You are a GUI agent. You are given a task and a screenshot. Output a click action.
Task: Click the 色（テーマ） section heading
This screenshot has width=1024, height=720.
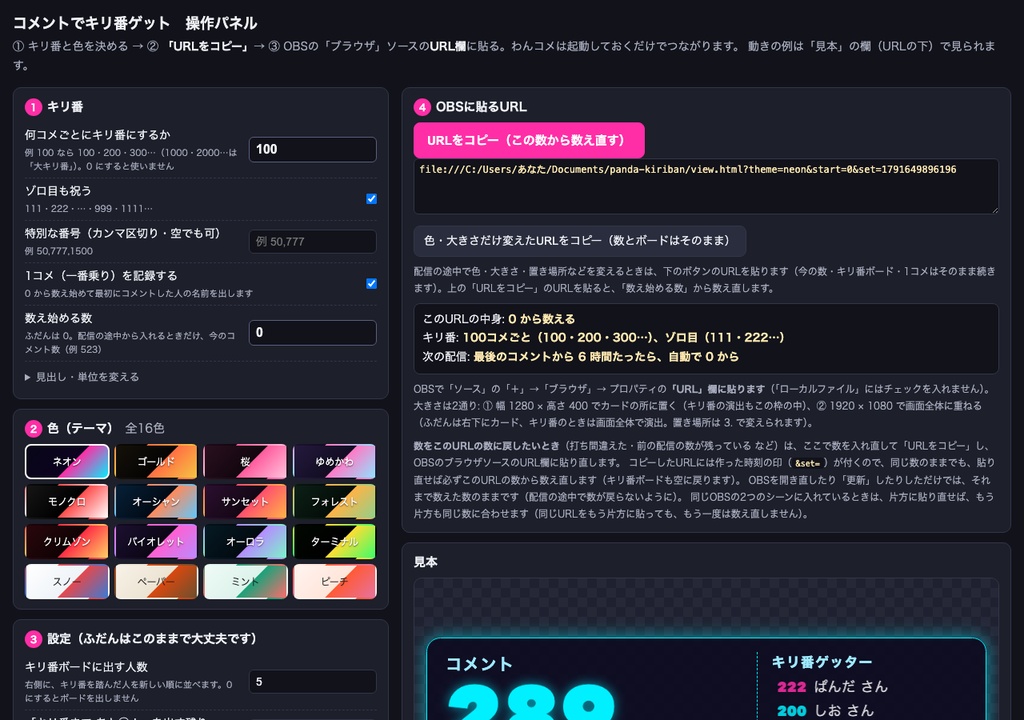tap(80, 428)
